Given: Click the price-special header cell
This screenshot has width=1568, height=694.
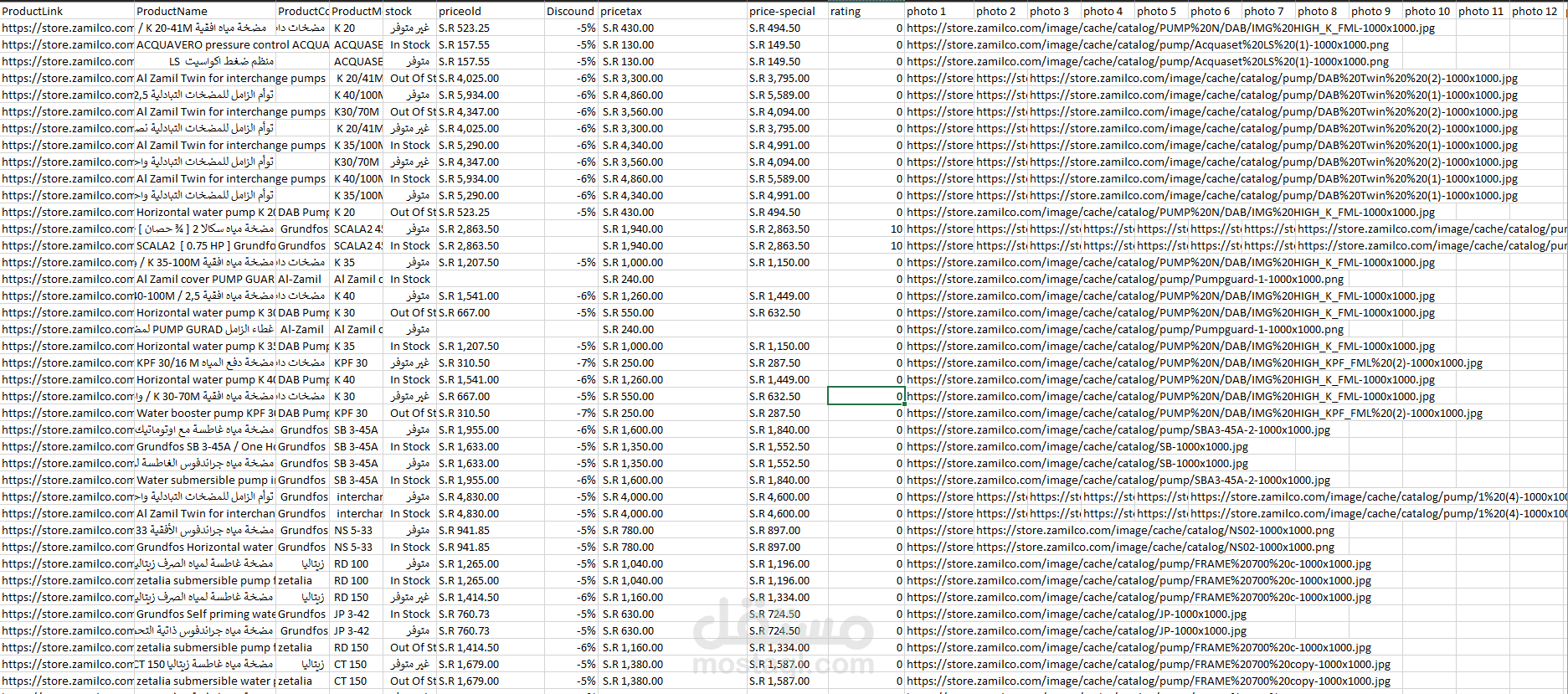Looking at the screenshot, I should coord(788,11).
